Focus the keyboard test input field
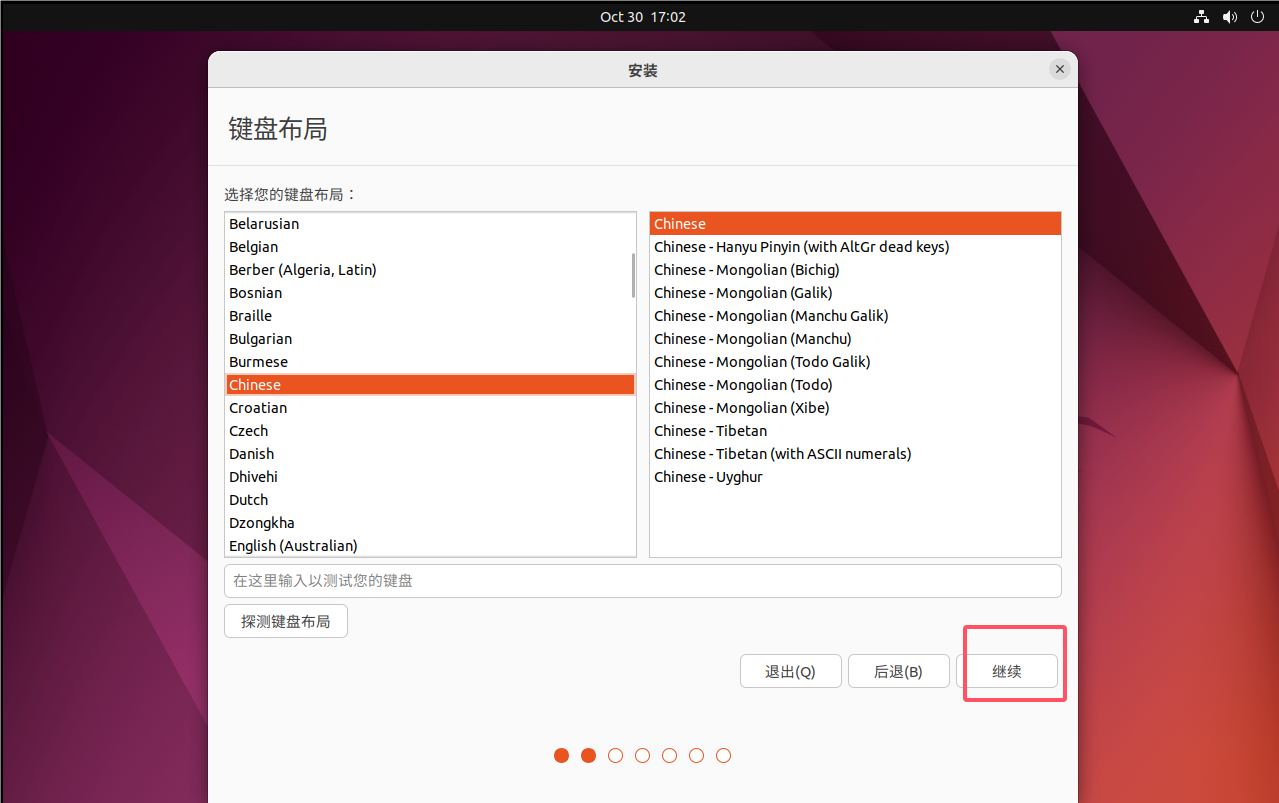Viewport: 1279px width, 803px height. [x=642, y=581]
